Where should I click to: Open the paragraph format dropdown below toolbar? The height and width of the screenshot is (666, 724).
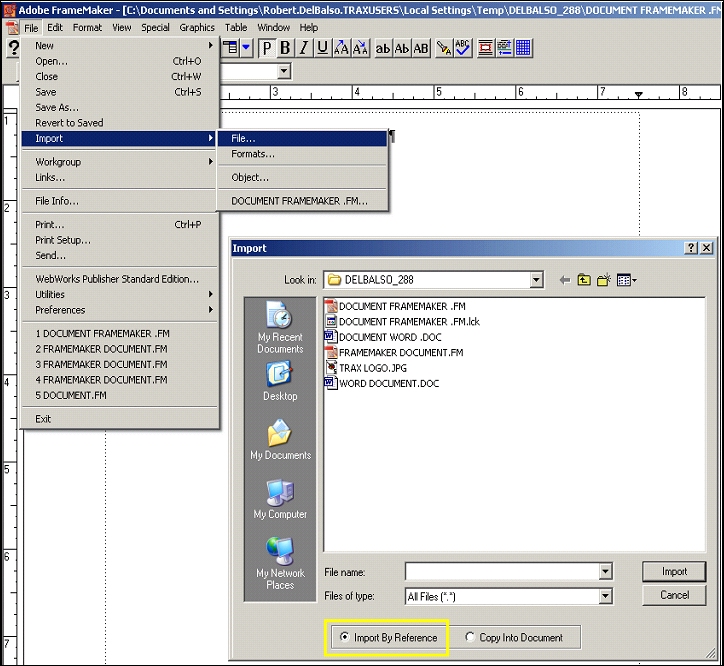click(284, 72)
